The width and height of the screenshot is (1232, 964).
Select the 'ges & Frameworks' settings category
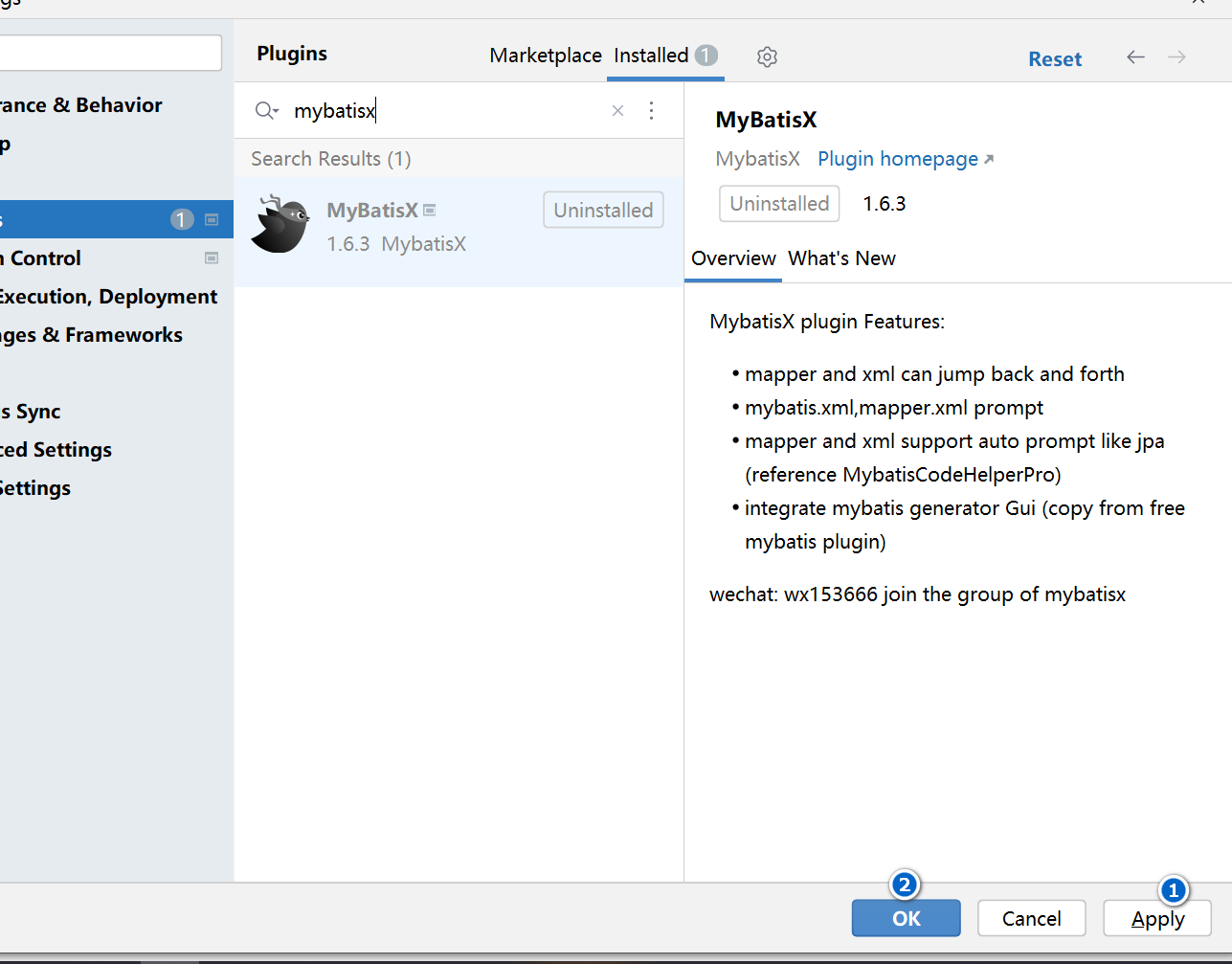[91, 335]
